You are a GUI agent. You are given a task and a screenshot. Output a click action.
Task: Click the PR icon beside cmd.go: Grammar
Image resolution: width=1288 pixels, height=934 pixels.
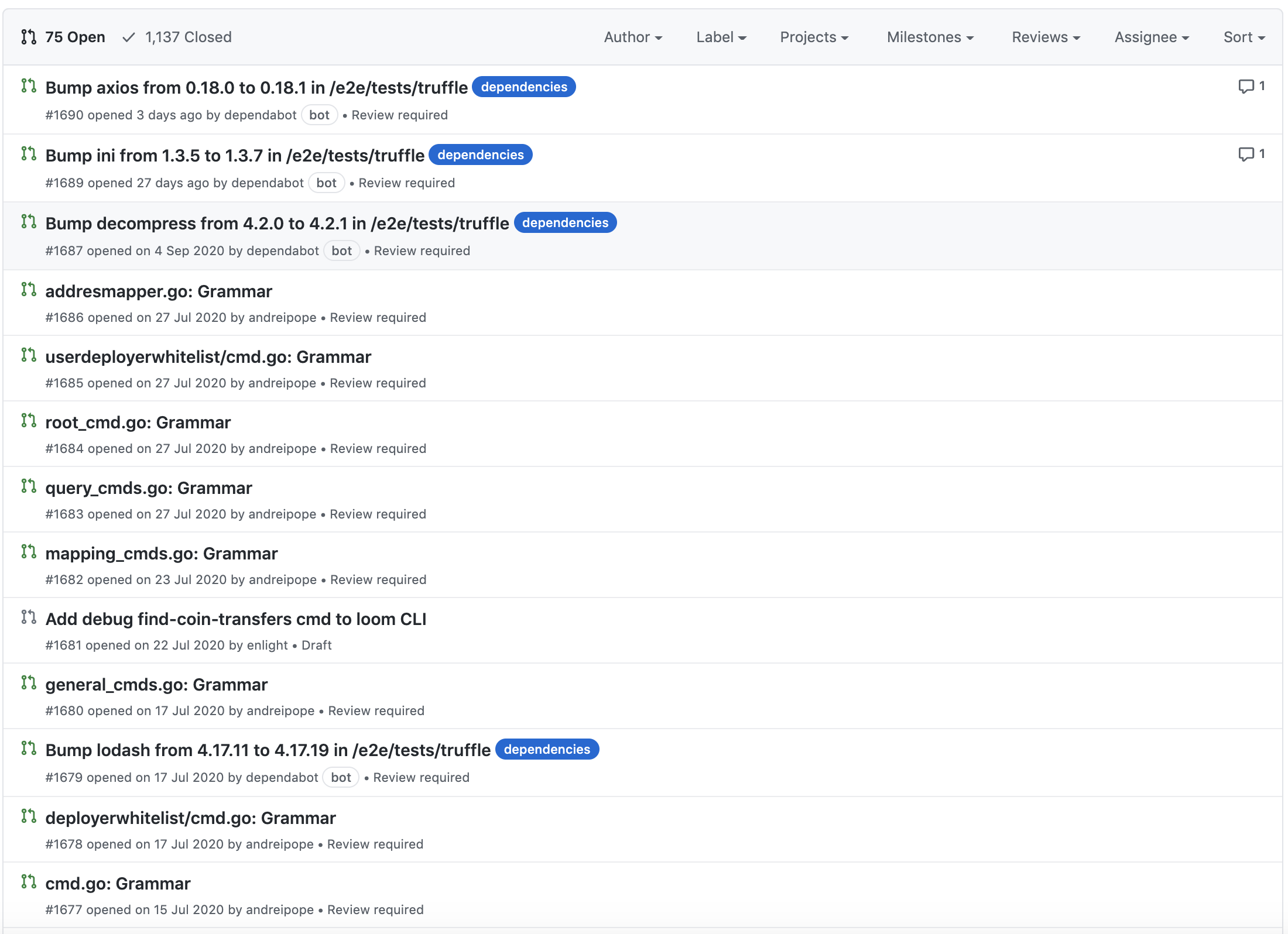[29, 881]
